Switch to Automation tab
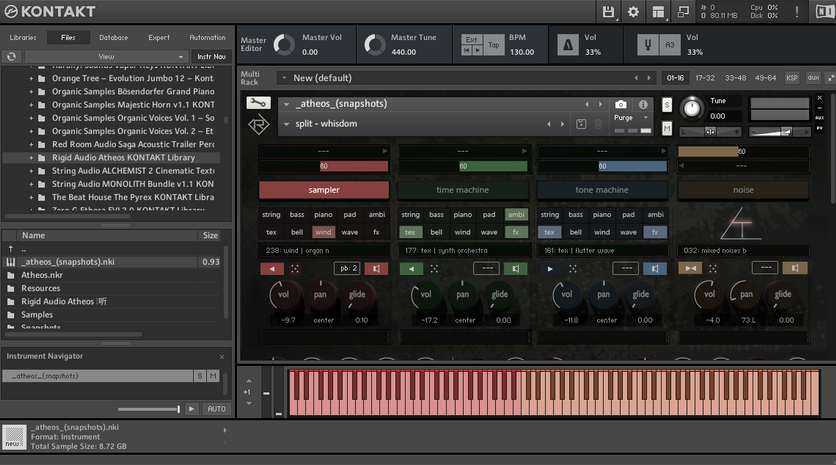836x465 pixels. coord(207,38)
